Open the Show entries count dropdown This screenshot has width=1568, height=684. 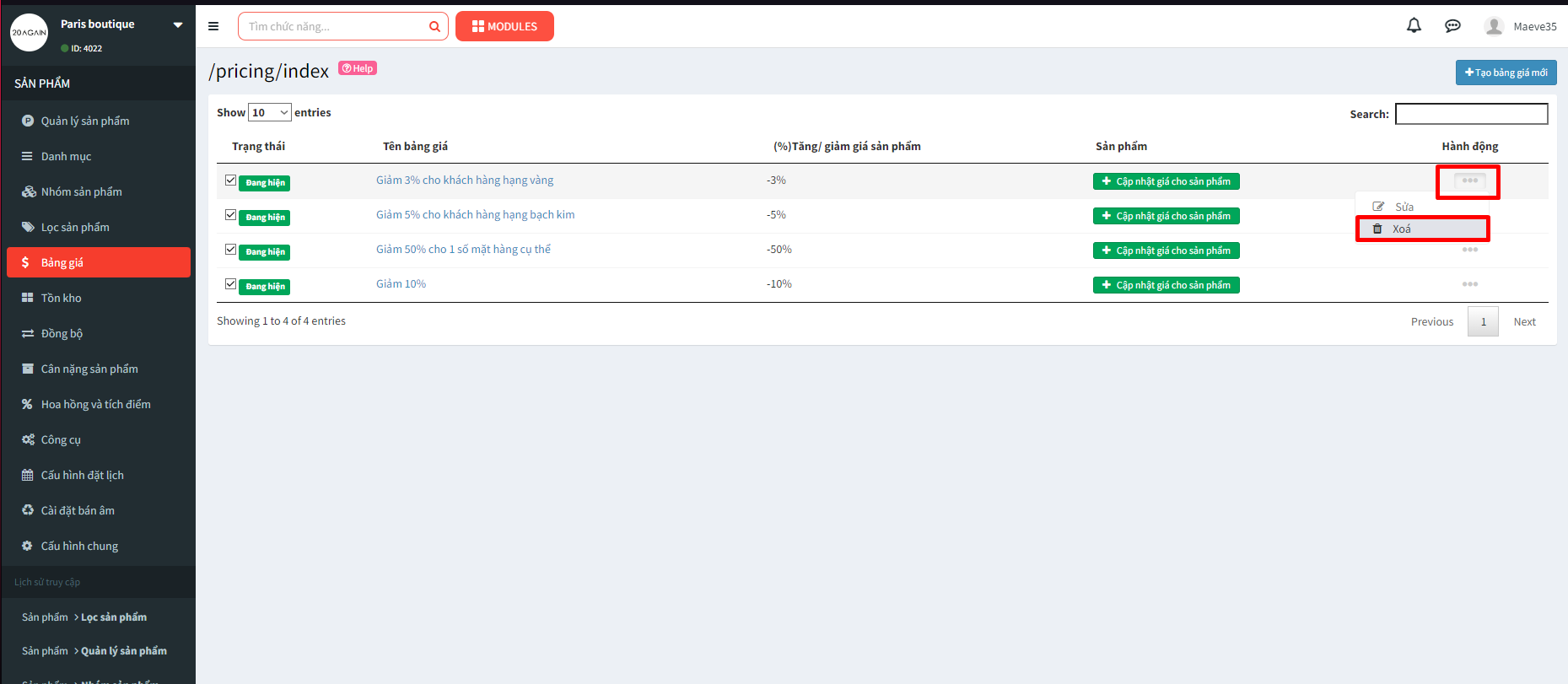point(270,112)
